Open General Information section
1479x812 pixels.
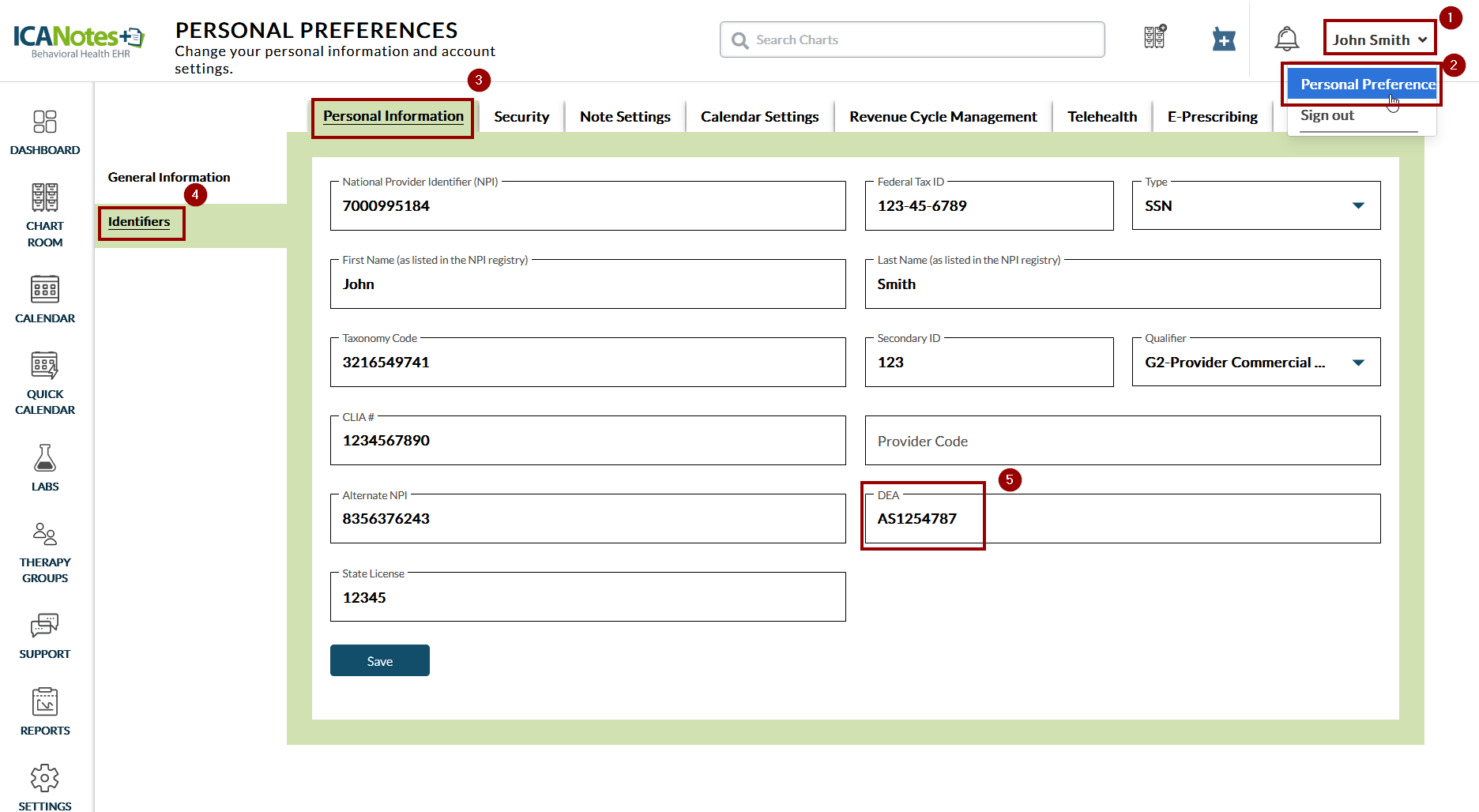[169, 178]
